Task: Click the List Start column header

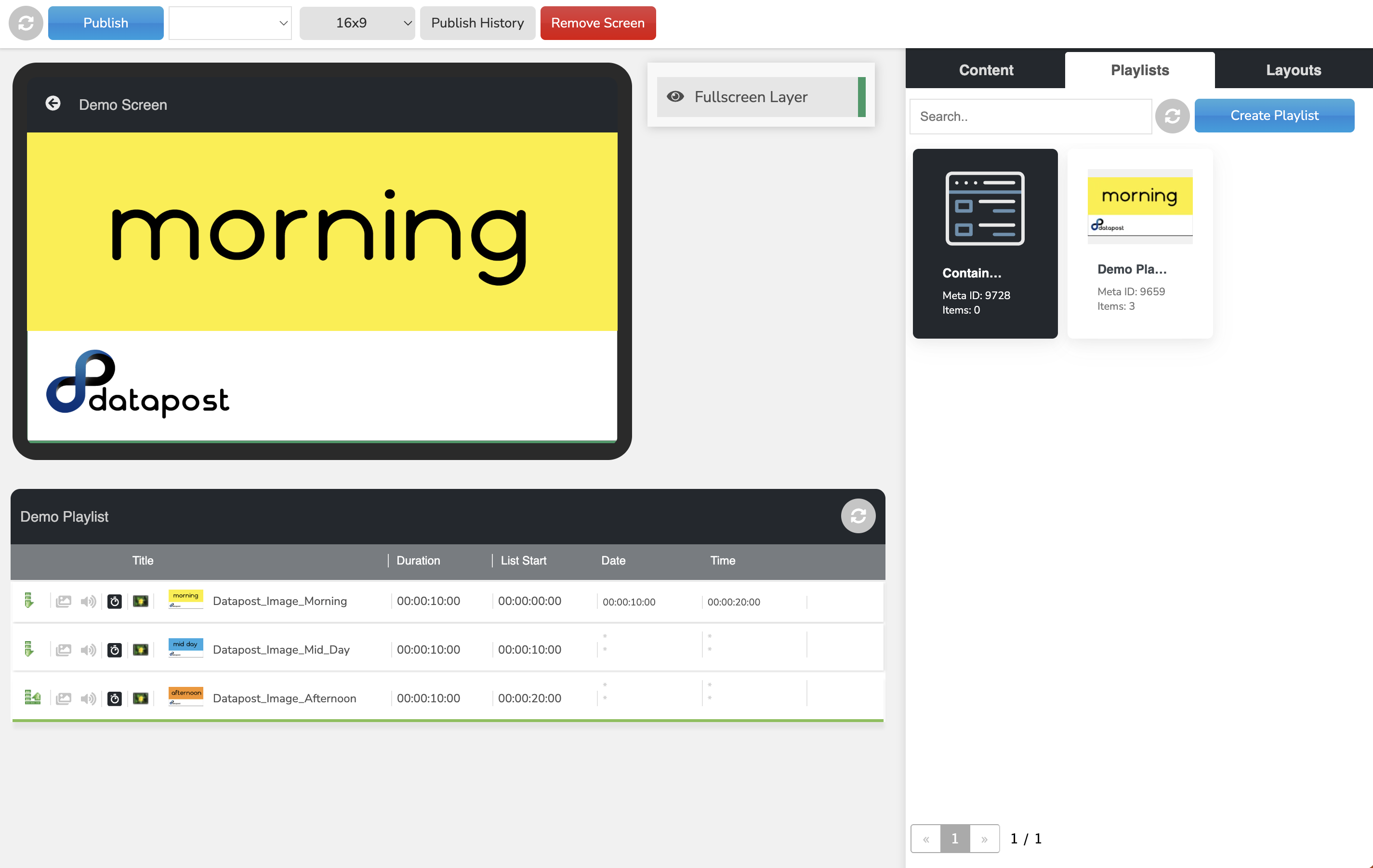Action: pos(523,560)
